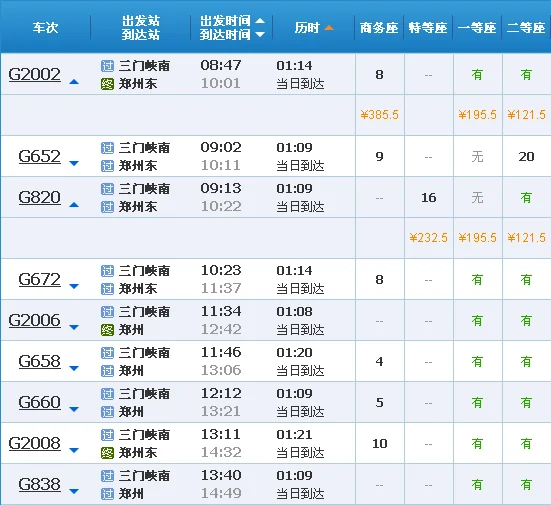Screen dimensions: 551x505
Task: Open train G2006 details link
Action: [x=34, y=320]
